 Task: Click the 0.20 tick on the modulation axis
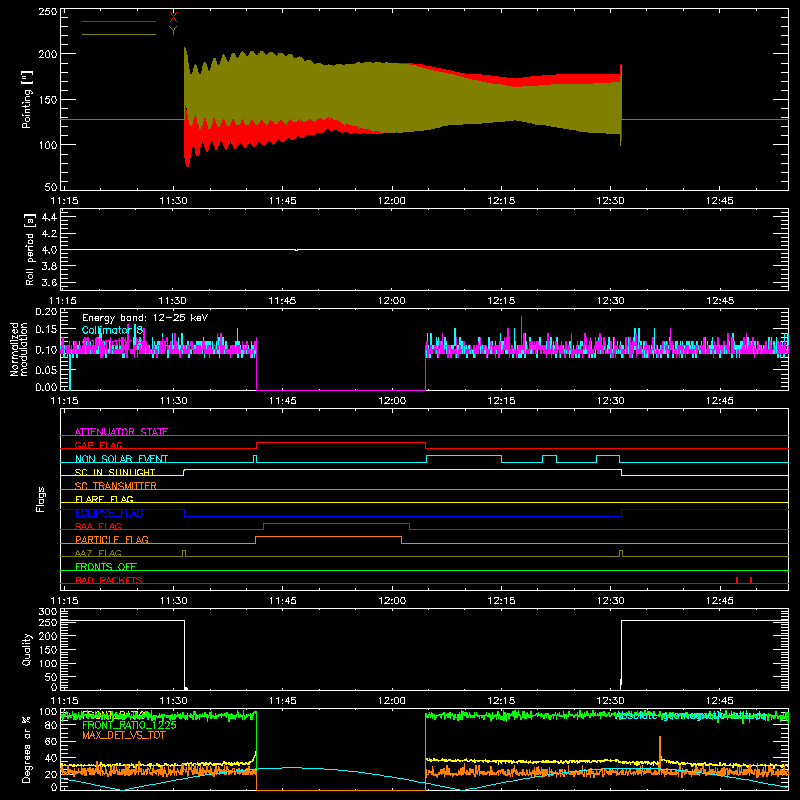[46, 312]
